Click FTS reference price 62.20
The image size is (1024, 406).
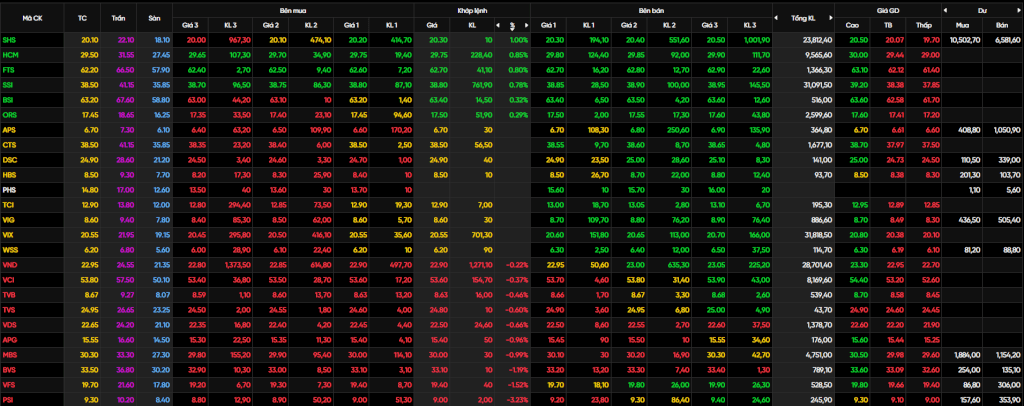89,69
